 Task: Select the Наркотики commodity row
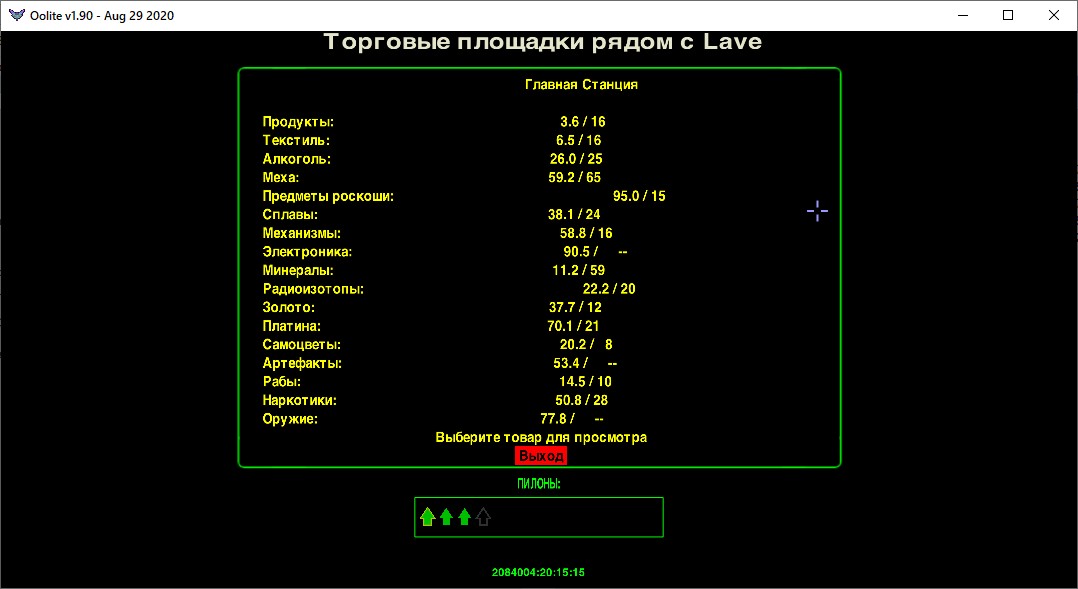click(x=299, y=400)
